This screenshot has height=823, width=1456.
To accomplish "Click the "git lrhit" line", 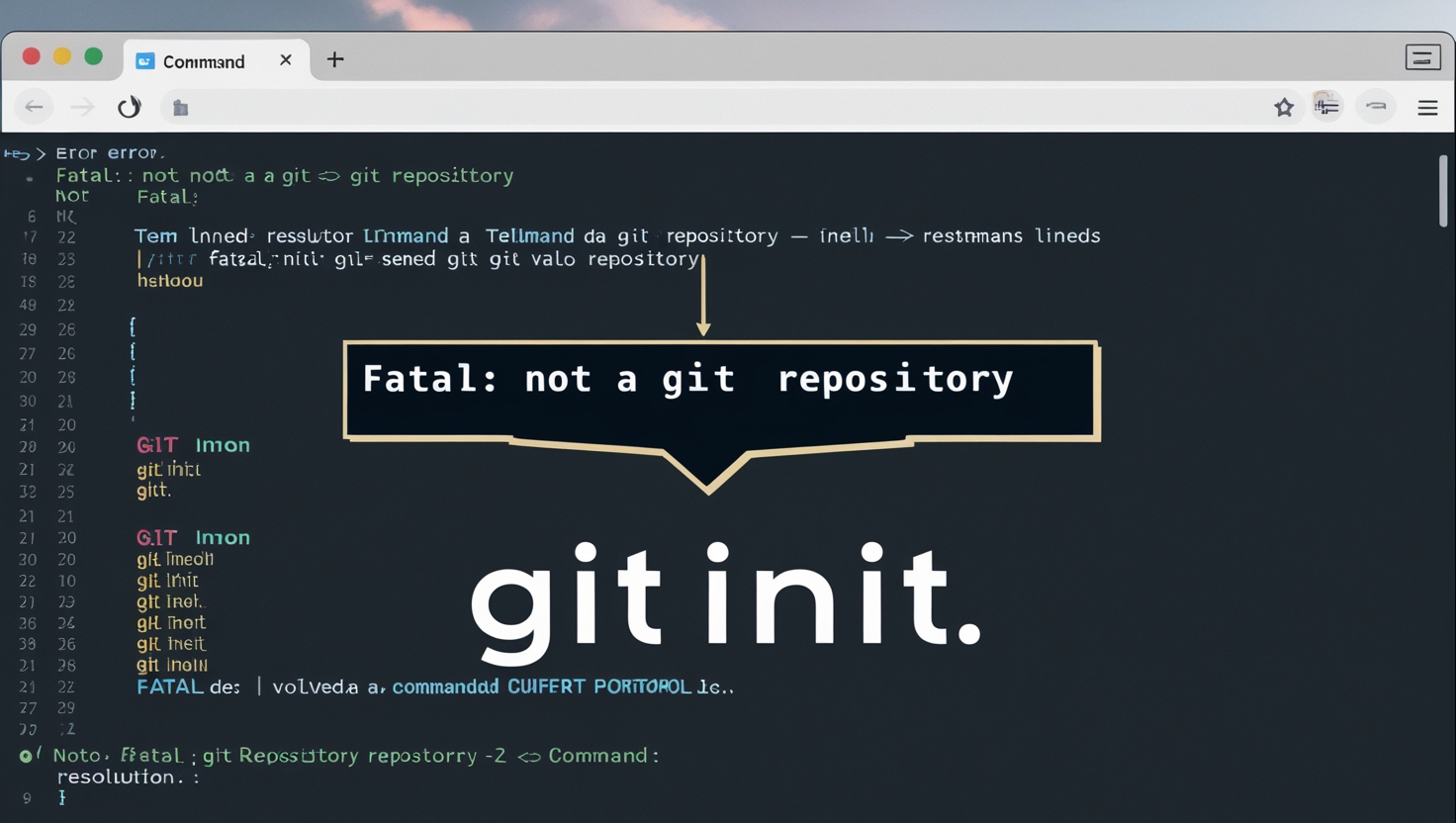I will [167, 581].
